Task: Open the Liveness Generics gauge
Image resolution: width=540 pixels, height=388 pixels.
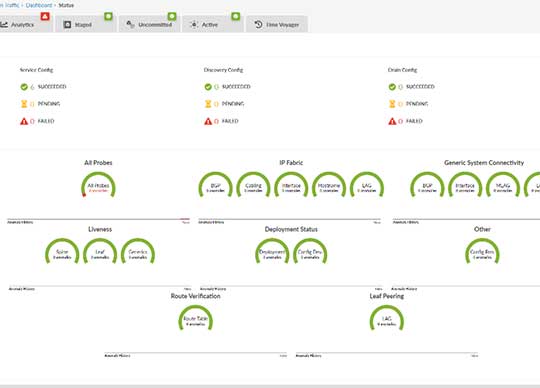Action: coord(138,252)
